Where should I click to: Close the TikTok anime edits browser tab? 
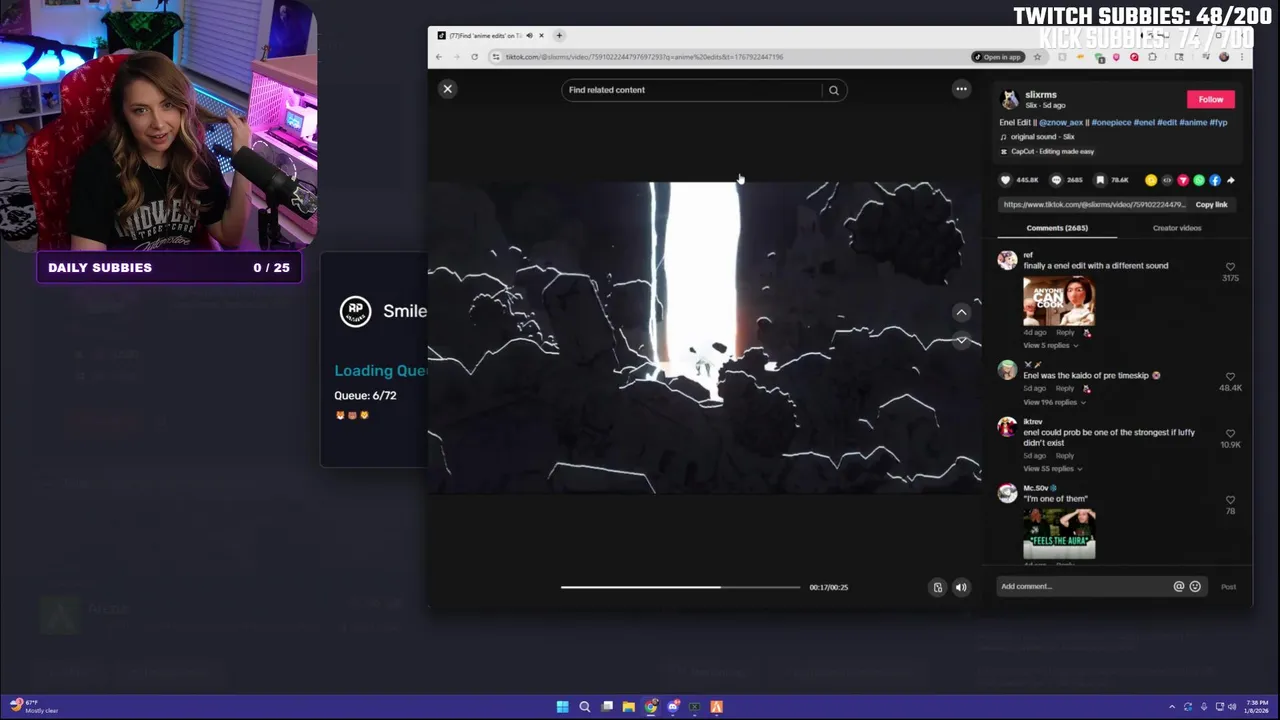541,35
